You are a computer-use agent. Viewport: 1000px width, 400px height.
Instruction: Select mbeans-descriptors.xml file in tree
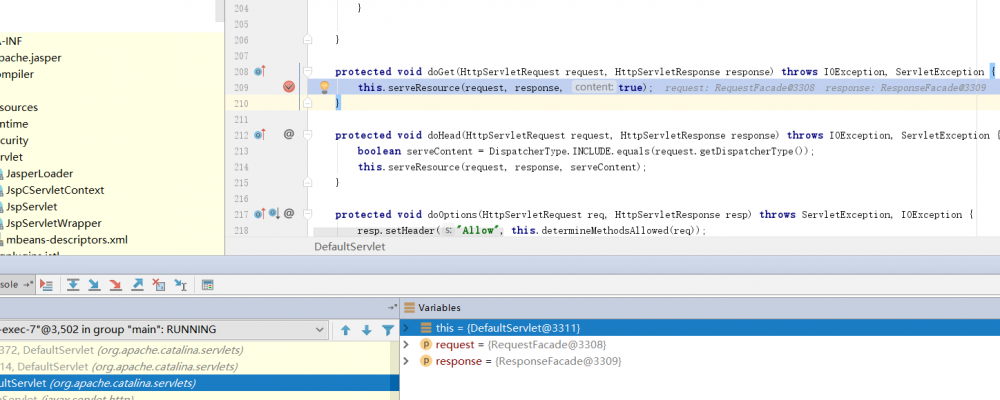pyautogui.click(x=66, y=240)
